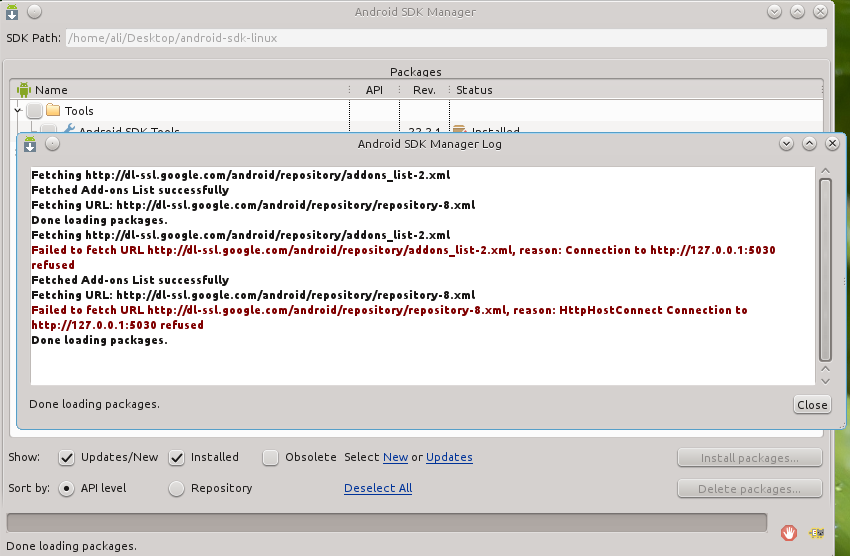
Task: Select the Repository sort option
Action: [x=176, y=489]
